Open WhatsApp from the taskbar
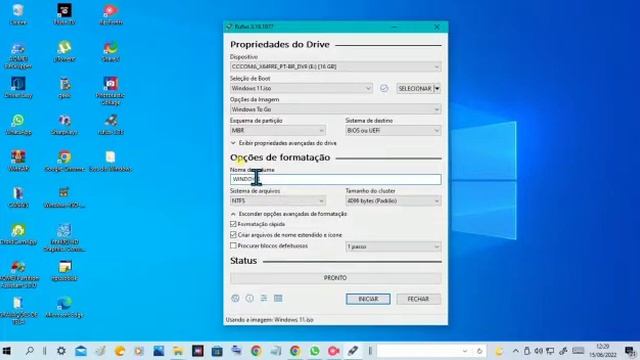 (315, 351)
